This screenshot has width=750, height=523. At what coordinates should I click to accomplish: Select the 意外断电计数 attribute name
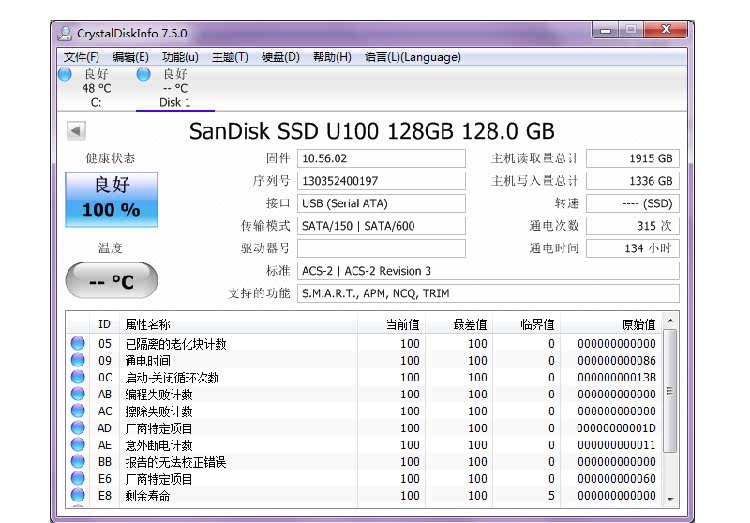tap(159, 445)
